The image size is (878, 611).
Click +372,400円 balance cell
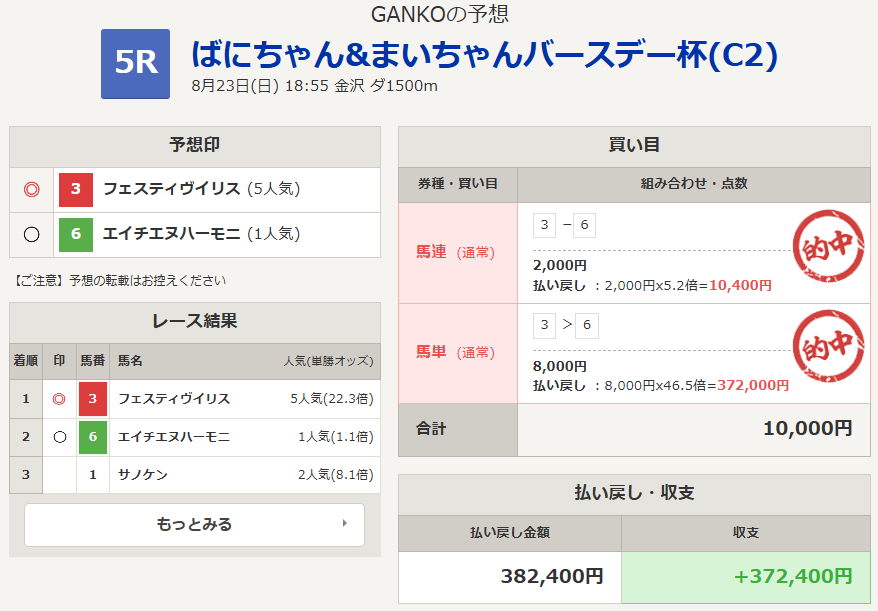coord(746,577)
